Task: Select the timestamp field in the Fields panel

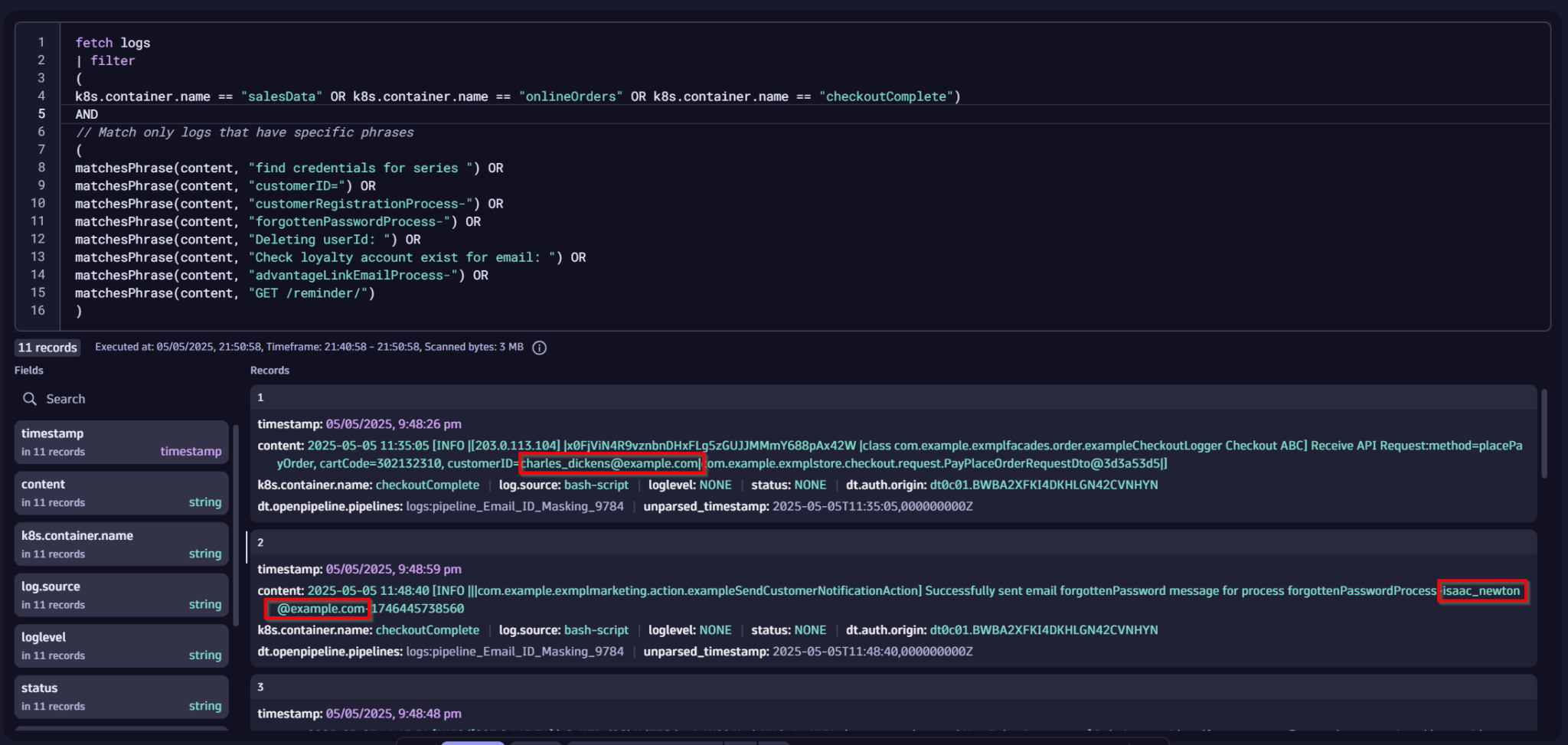Action: tap(120, 442)
